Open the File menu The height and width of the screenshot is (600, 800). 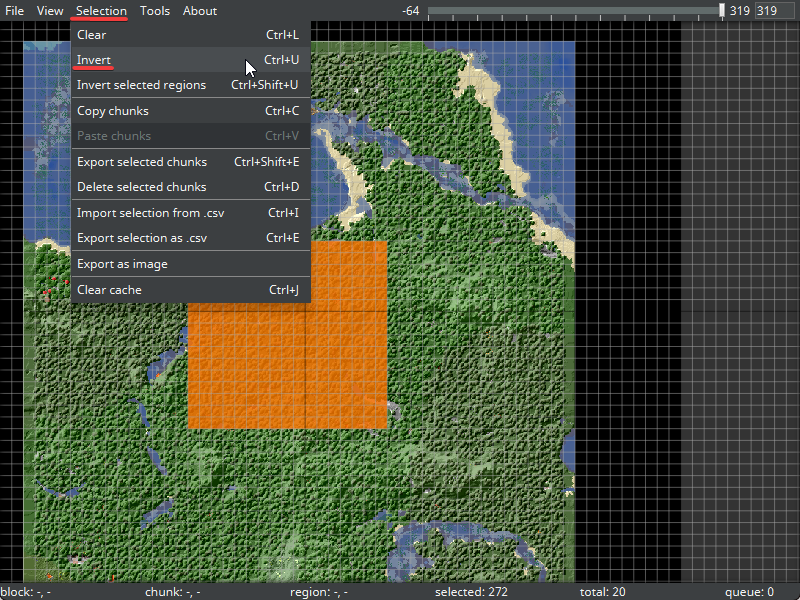14,11
